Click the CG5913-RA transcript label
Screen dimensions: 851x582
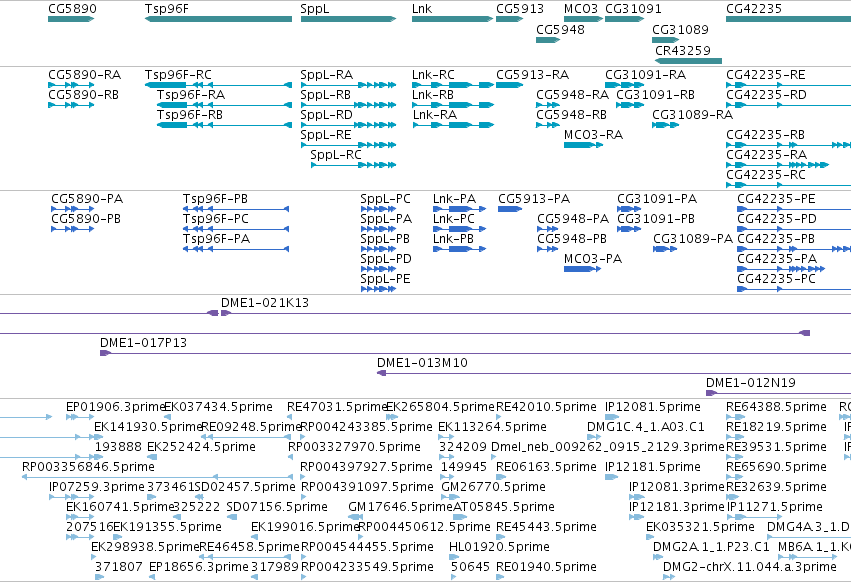click(532, 75)
